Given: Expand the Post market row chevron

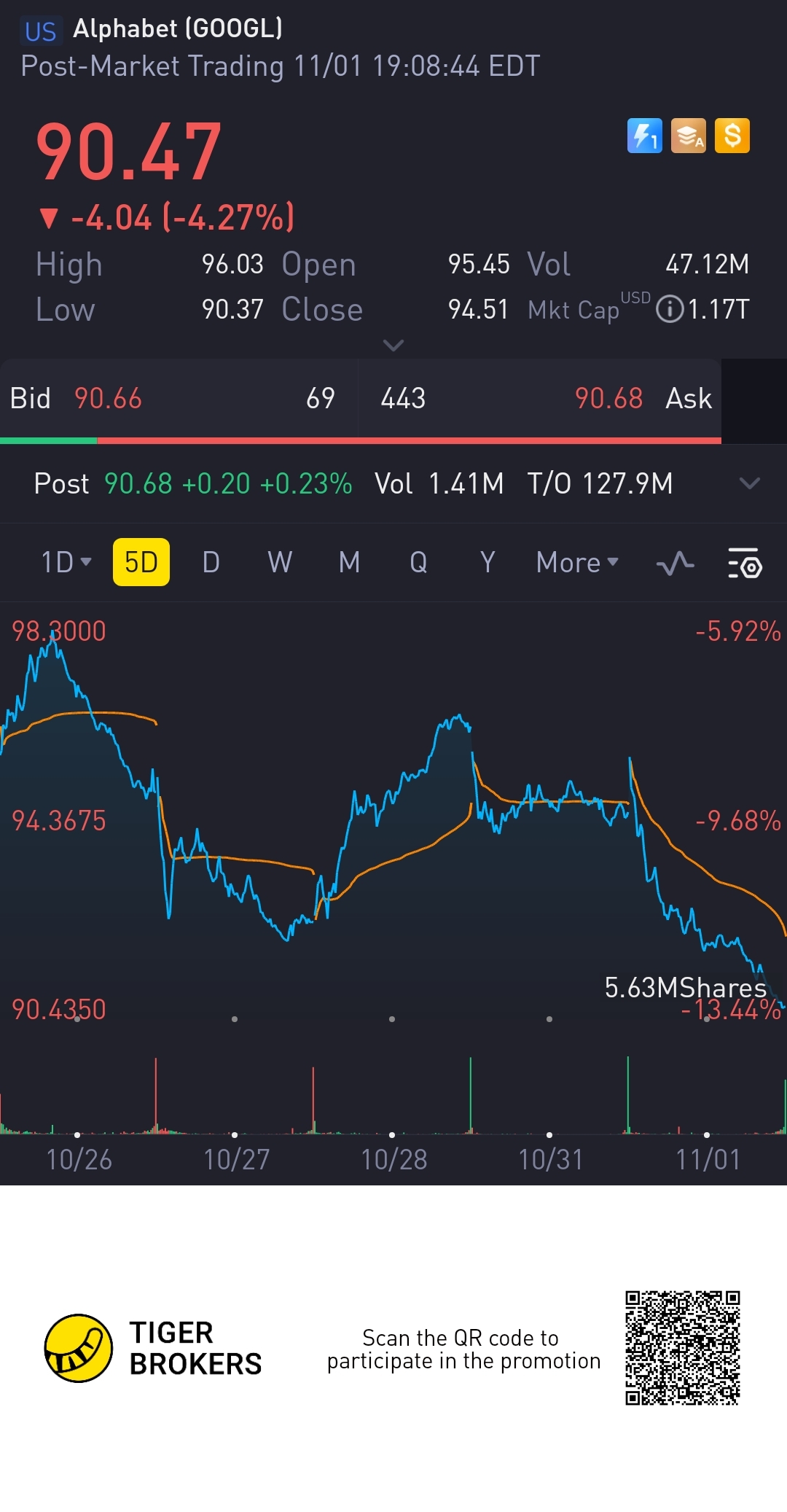Looking at the screenshot, I should pos(750,483).
